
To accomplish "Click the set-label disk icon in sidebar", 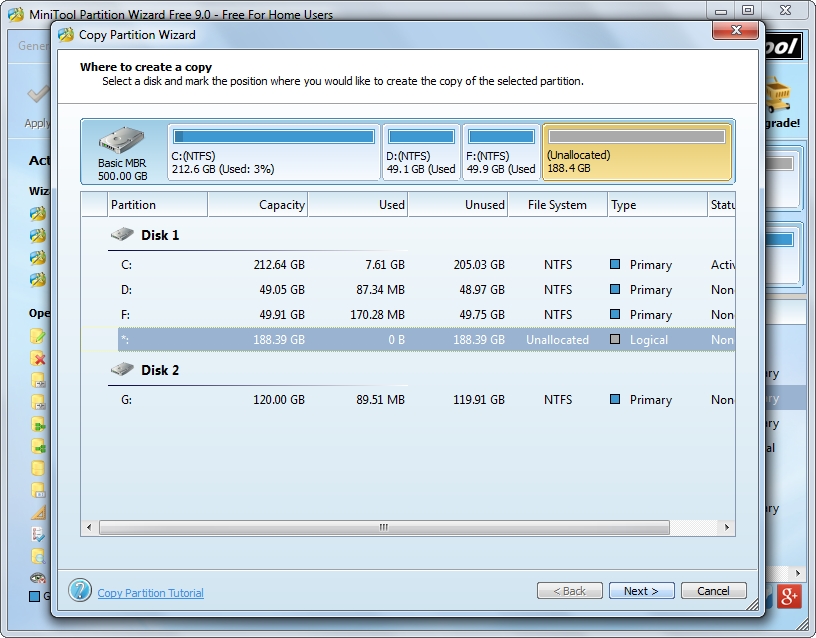I will pos(39,490).
